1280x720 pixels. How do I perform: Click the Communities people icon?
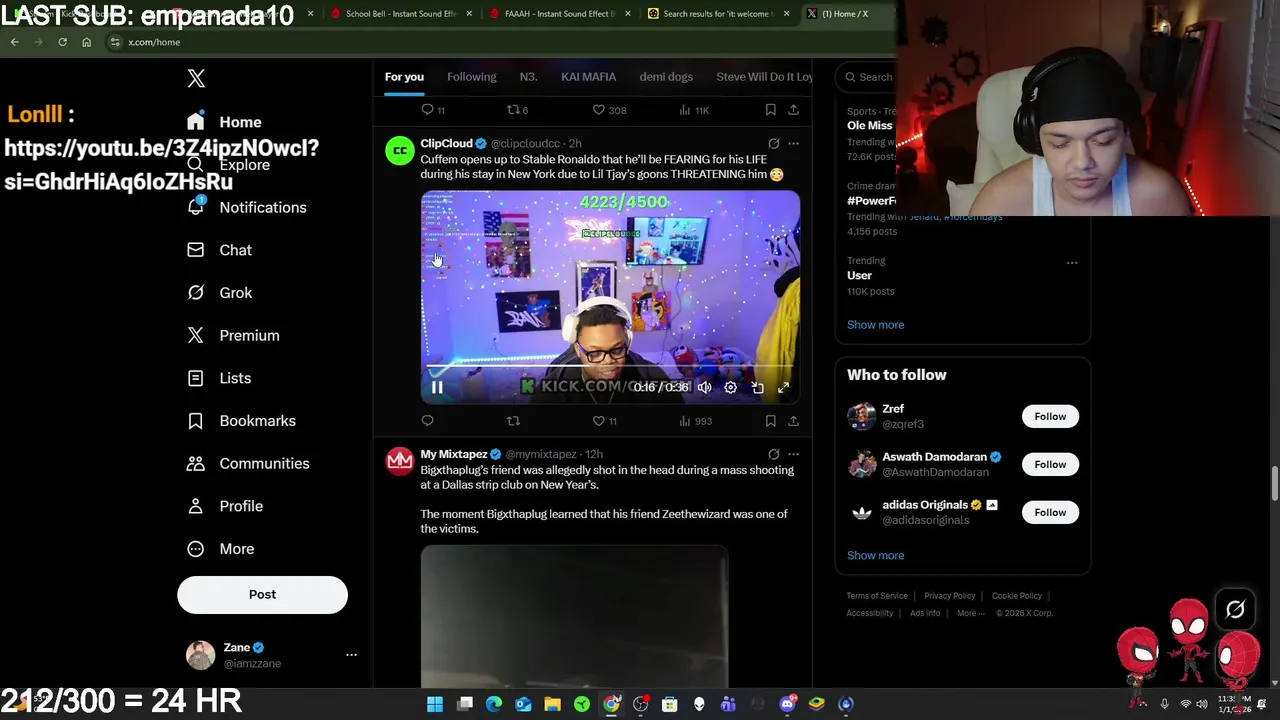point(196,464)
